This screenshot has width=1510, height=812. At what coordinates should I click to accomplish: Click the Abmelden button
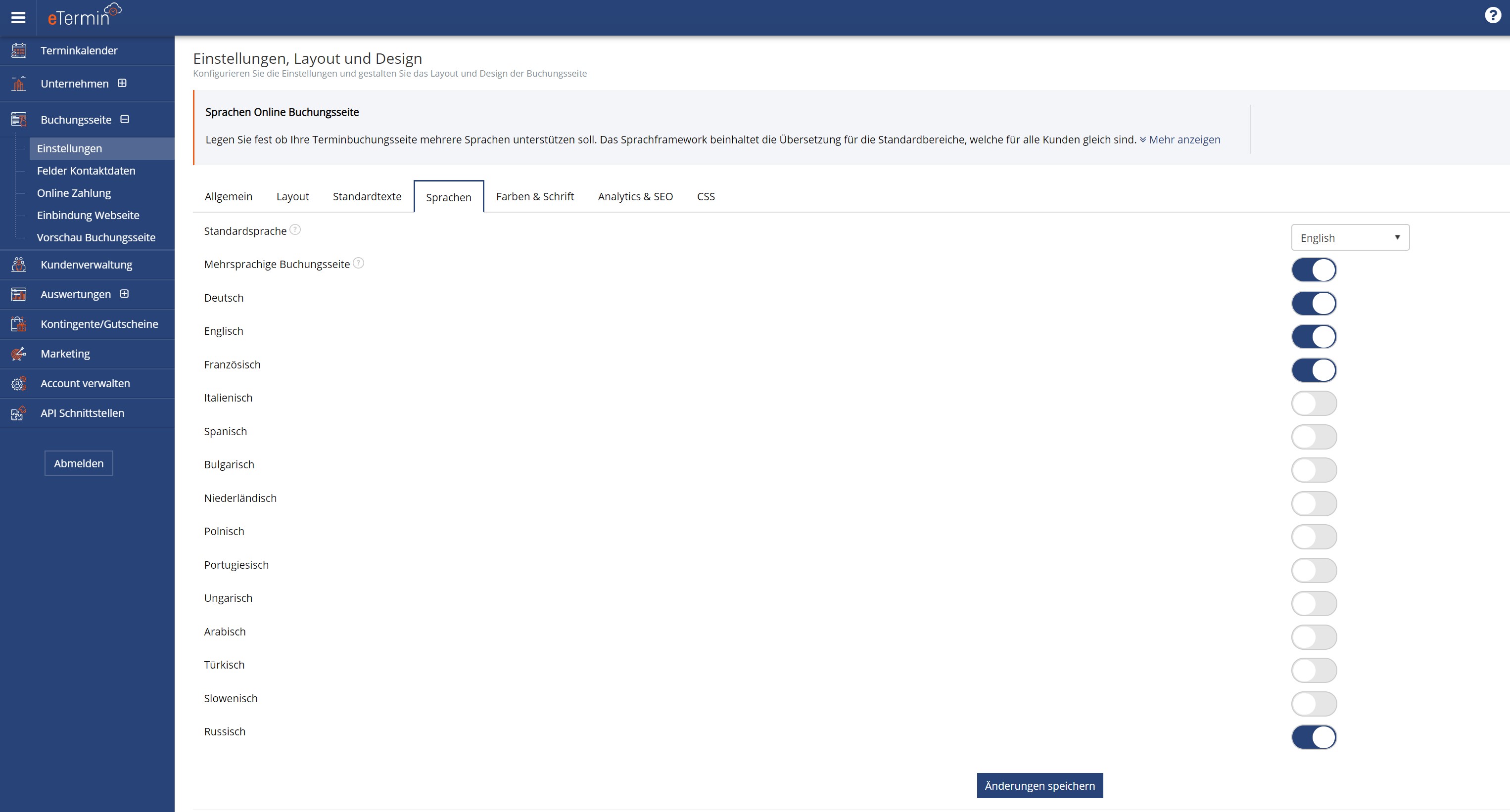pyautogui.click(x=79, y=463)
